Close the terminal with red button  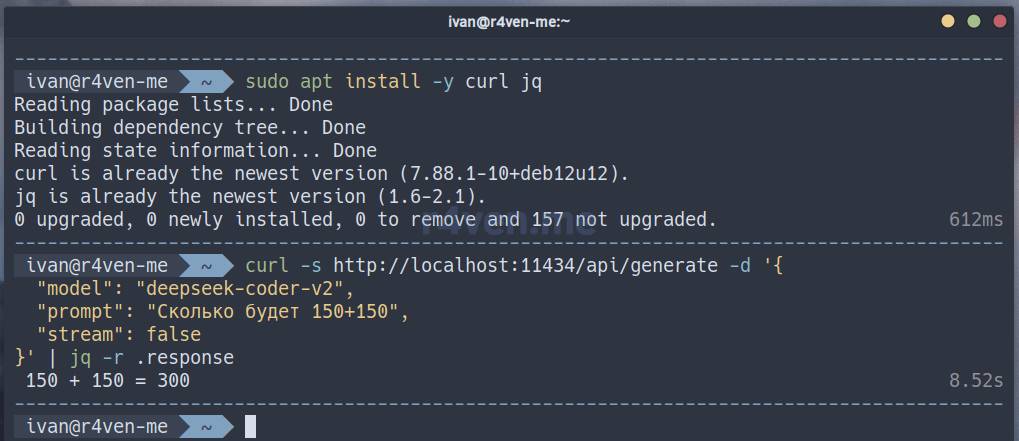coord(1000,21)
